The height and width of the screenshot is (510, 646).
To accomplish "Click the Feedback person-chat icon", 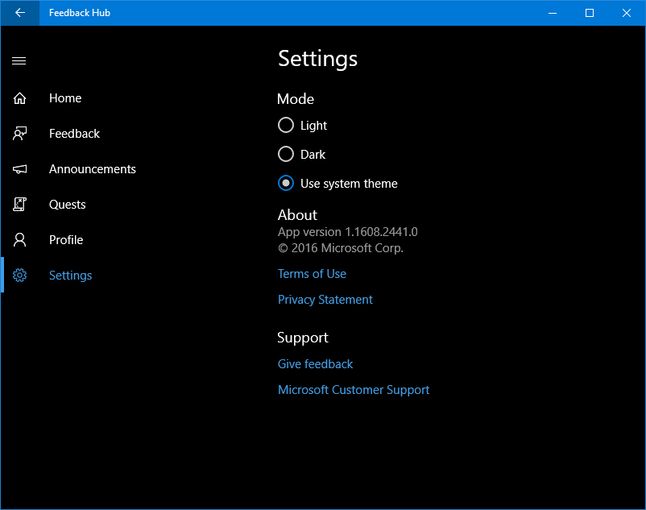I will coord(20,133).
